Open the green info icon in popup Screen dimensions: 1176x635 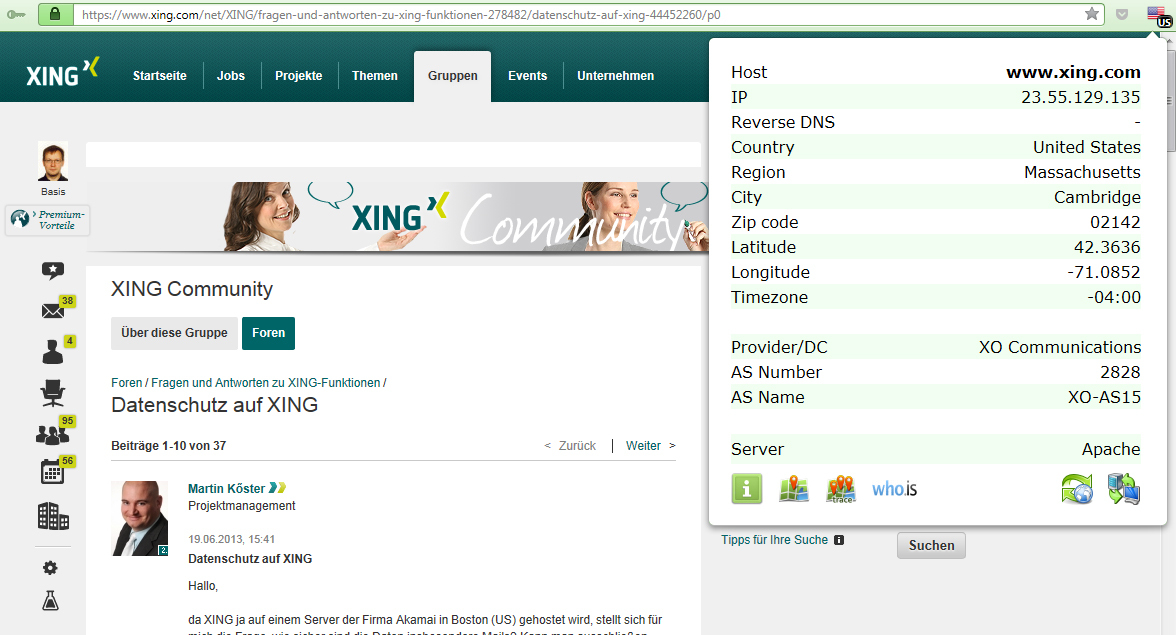746,489
